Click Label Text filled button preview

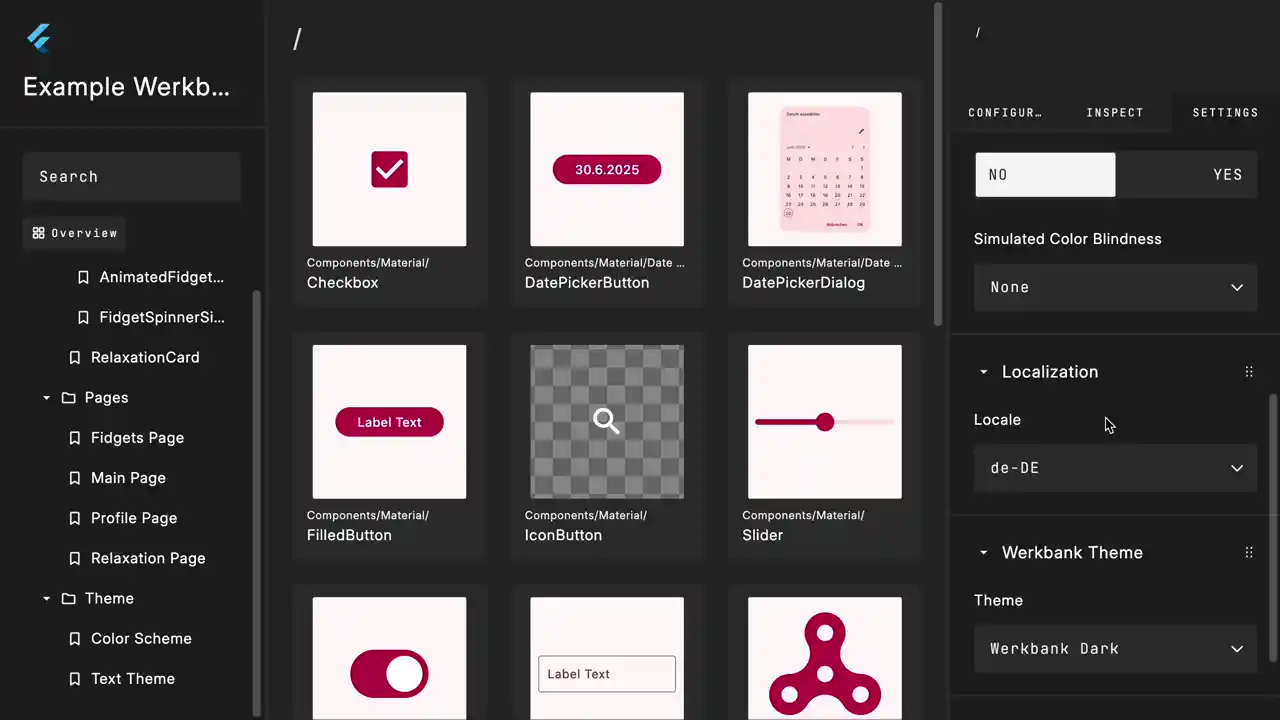pos(389,422)
